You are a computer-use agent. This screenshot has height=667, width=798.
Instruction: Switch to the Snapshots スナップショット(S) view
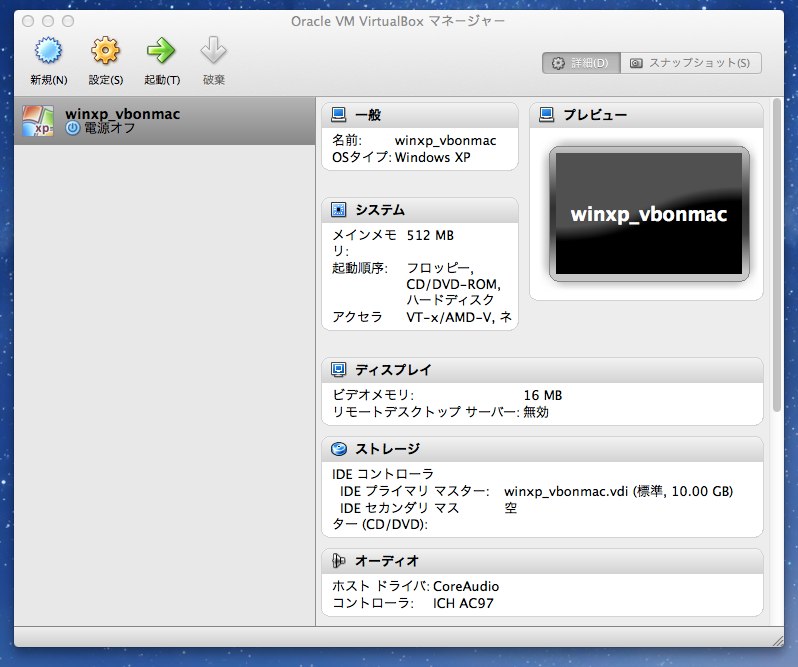pos(691,63)
